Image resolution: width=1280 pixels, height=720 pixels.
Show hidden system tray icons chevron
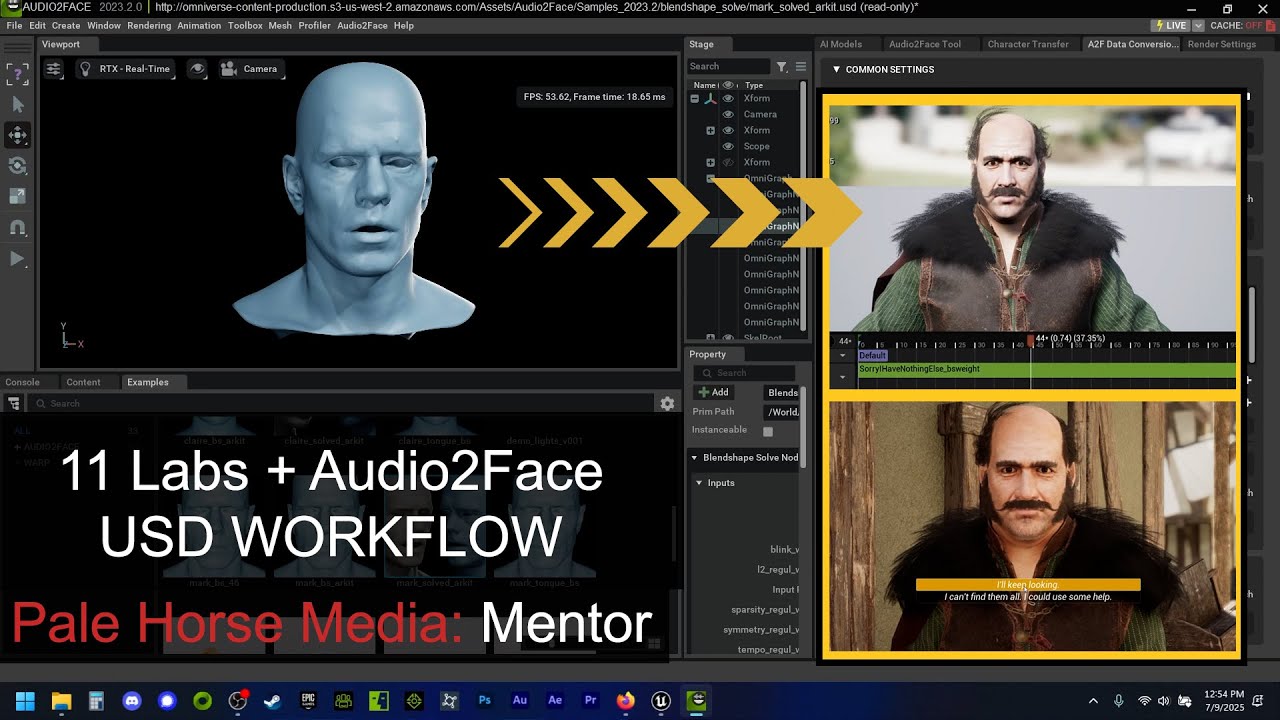[x=1093, y=701]
